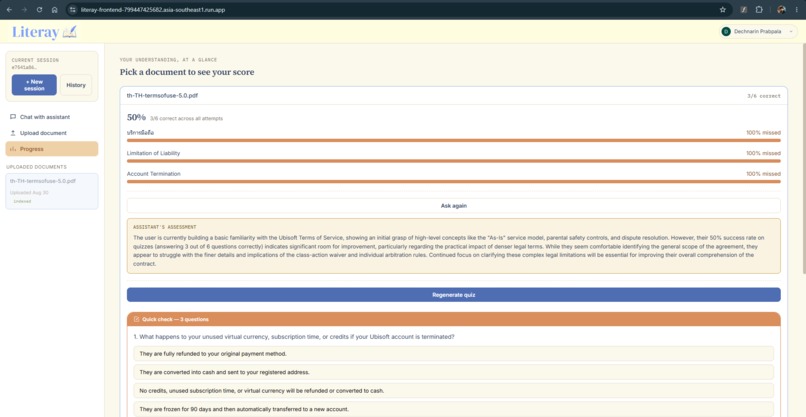Open the Extensions puzzle icon
This screenshot has height=417, width=806.
click(x=759, y=10)
